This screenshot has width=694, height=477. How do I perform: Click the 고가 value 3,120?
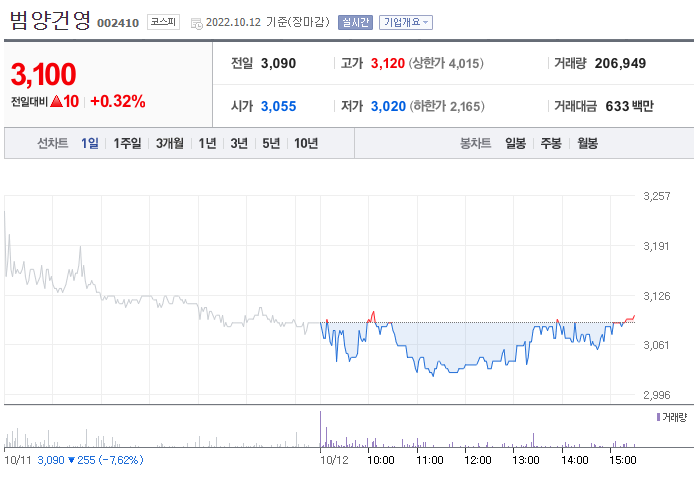point(388,63)
